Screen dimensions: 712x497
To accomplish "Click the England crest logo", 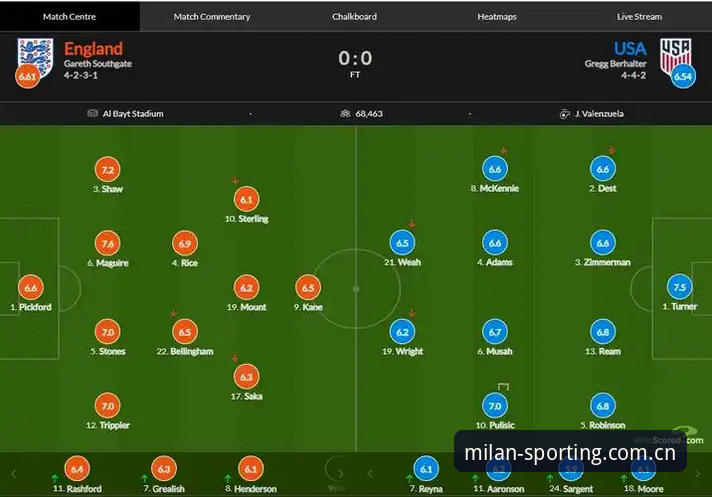I will [x=35, y=58].
